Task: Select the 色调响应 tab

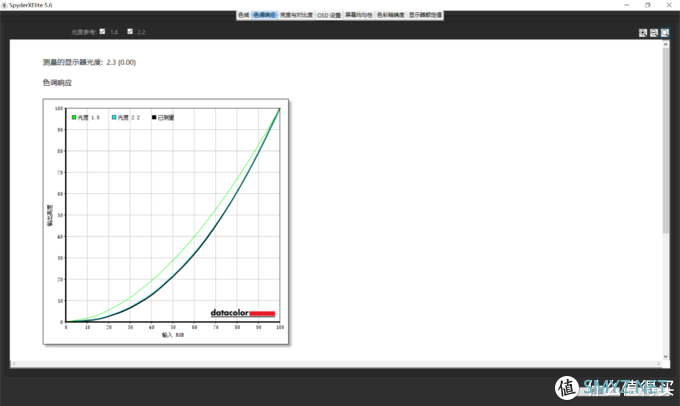Action: pyautogui.click(x=264, y=15)
